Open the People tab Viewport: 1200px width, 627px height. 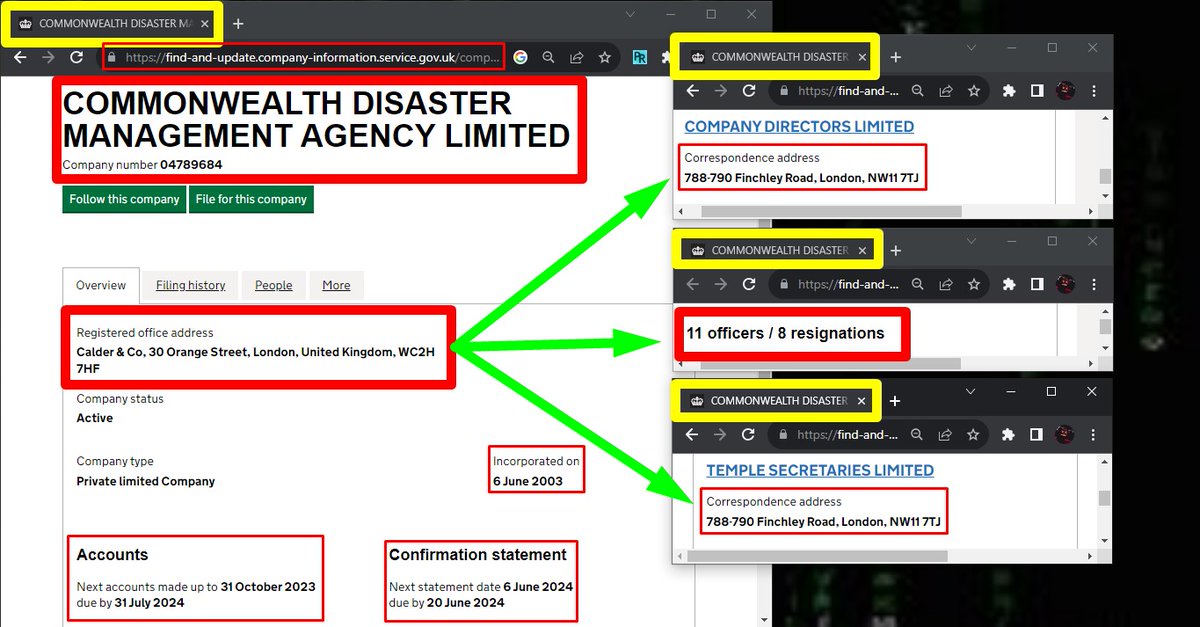pos(273,285)
